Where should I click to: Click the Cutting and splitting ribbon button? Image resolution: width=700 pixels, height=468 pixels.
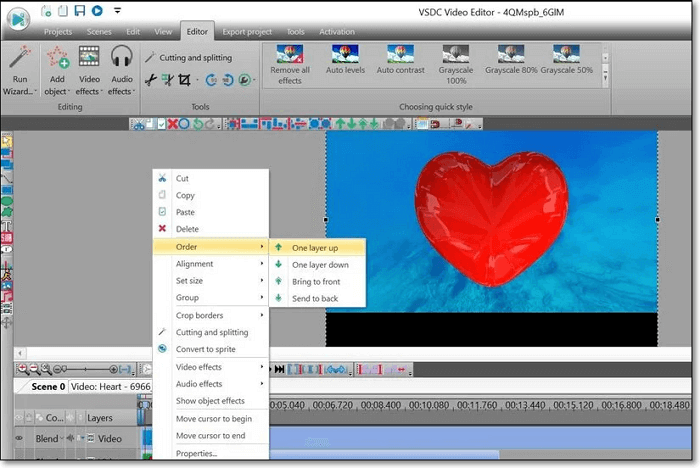192,58
